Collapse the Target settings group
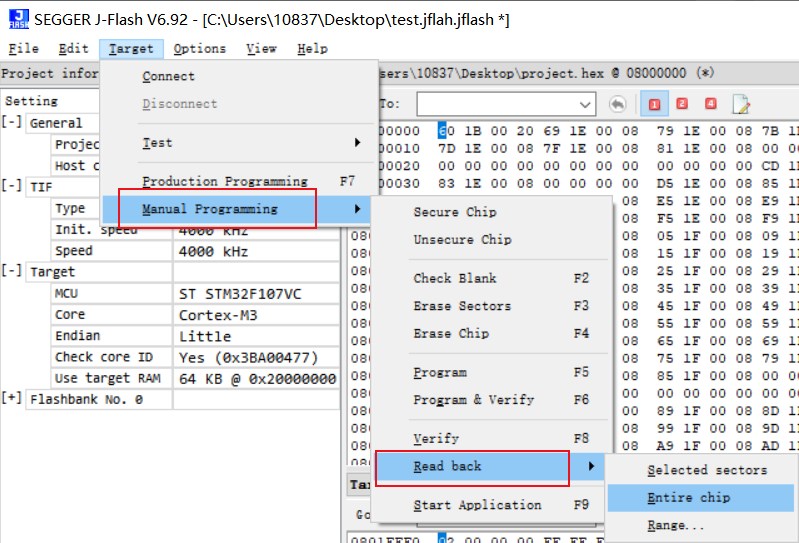 11,271
